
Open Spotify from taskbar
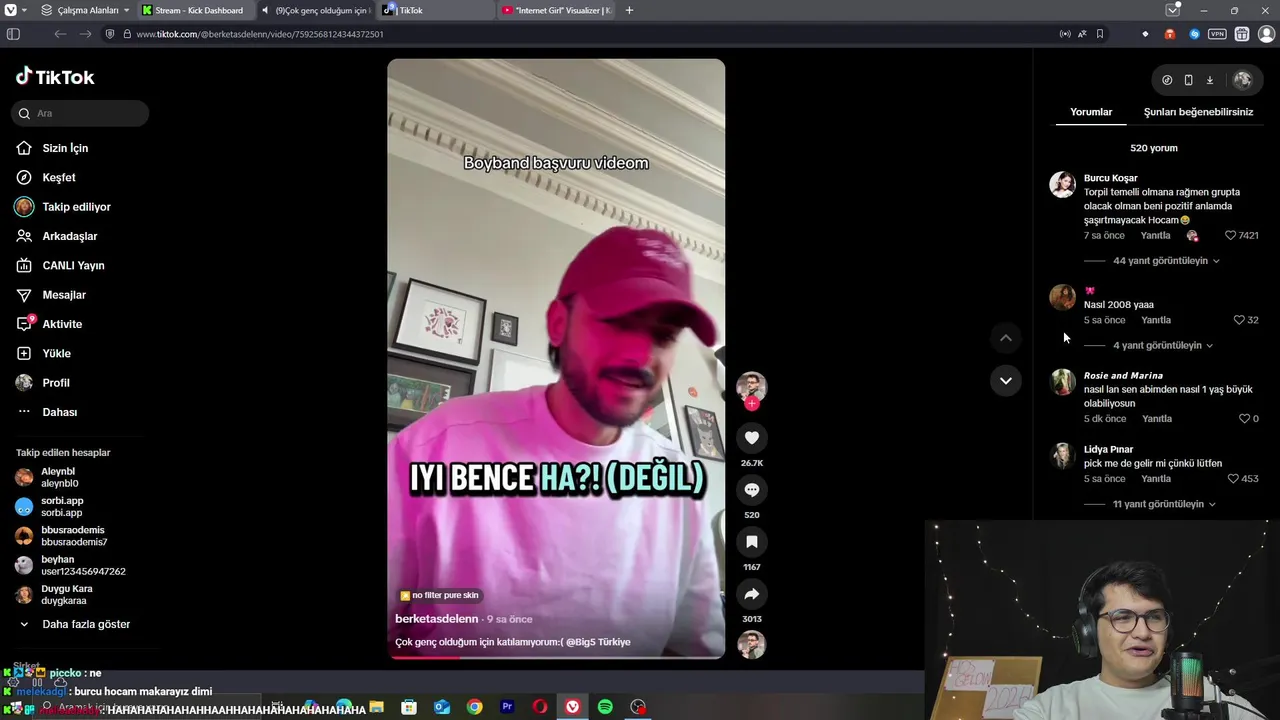coord(605,707)
